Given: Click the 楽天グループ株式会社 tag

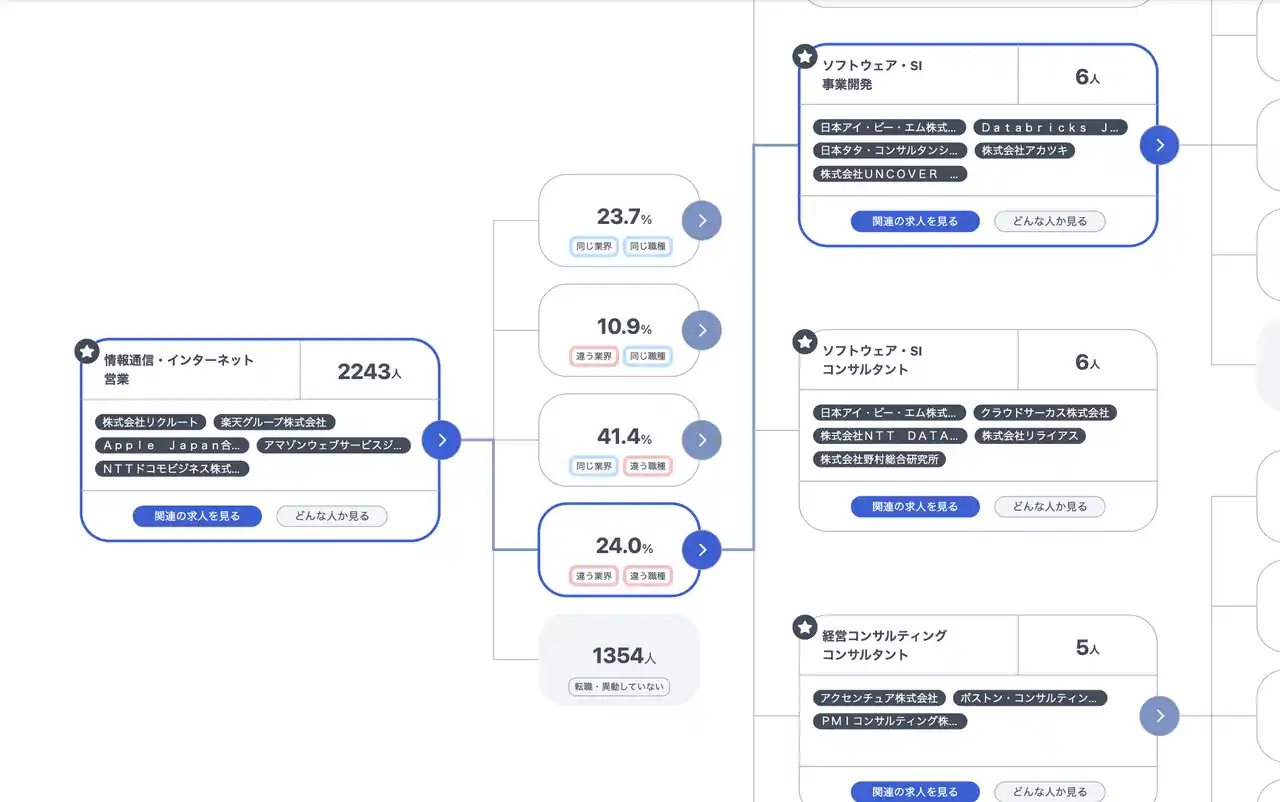Looking at the screenshot, I should pos(274,423).
